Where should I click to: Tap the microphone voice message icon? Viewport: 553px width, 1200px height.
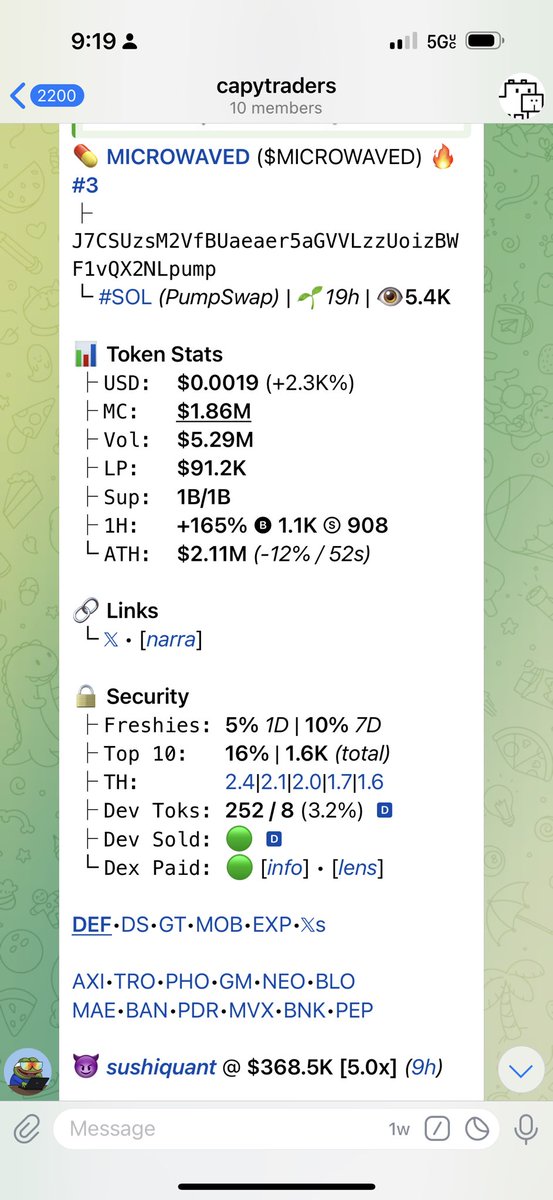click(x=525, y=1128)
